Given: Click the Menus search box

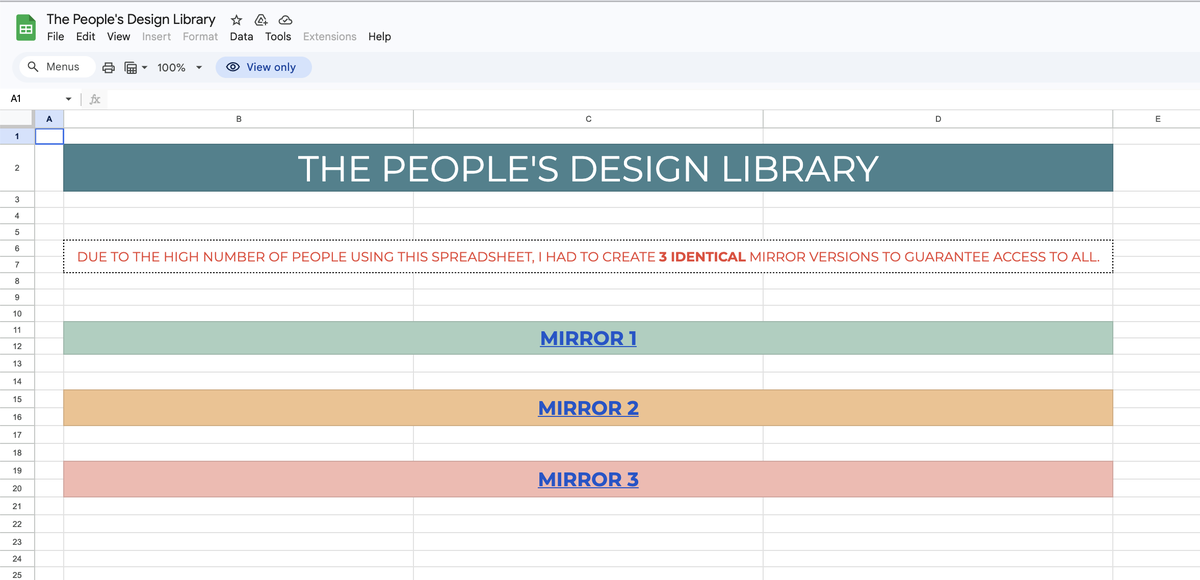Looking at the screenshot, I should (55, 67).
